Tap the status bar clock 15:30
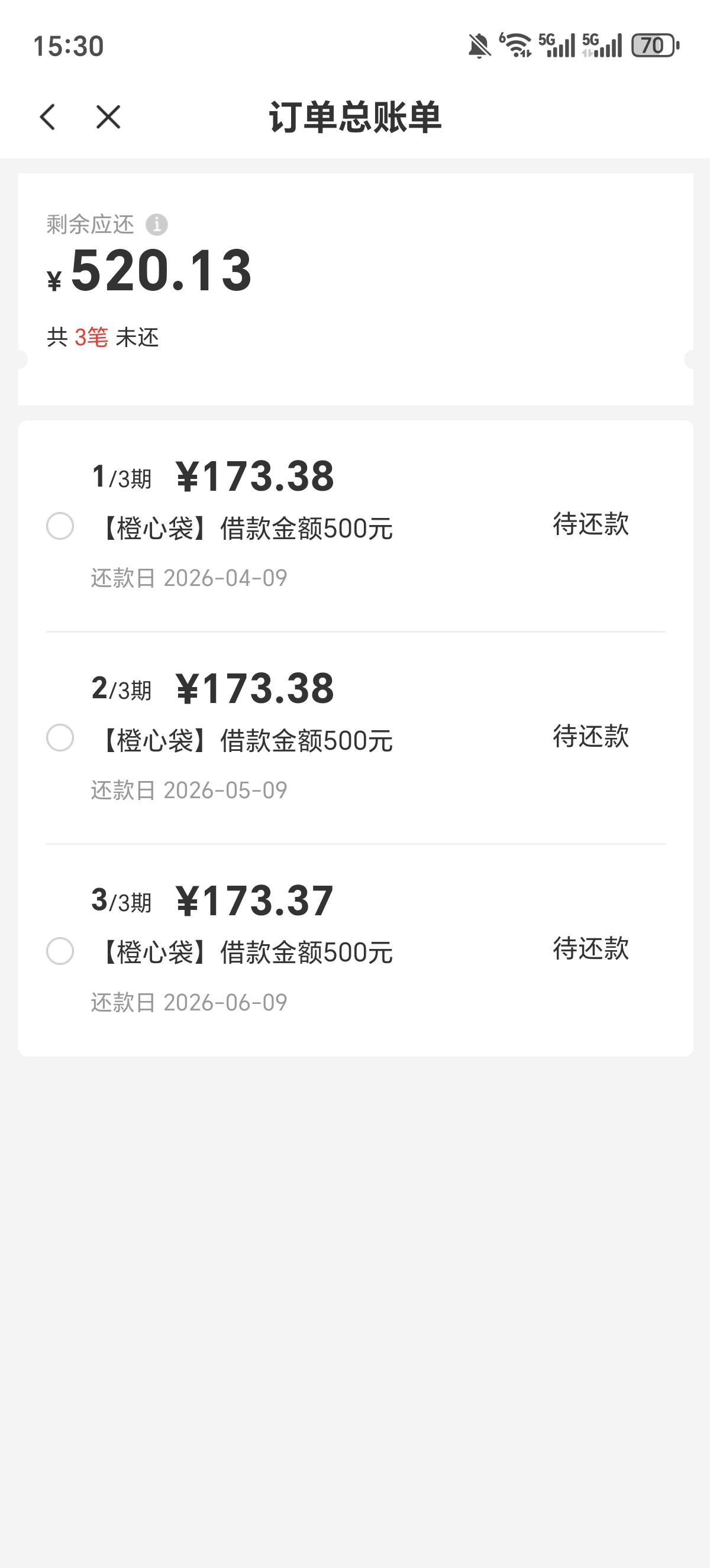The image size is (710, 1568). tap(68, 46)
